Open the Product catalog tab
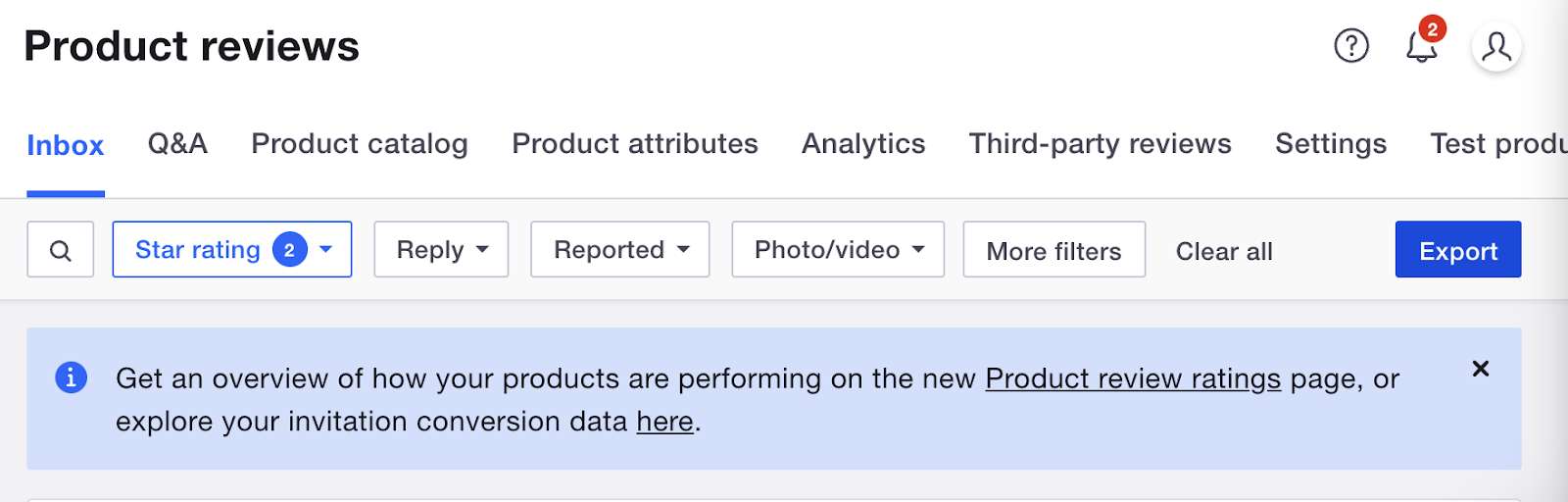The image size is (1568, 502). [360, 144]
